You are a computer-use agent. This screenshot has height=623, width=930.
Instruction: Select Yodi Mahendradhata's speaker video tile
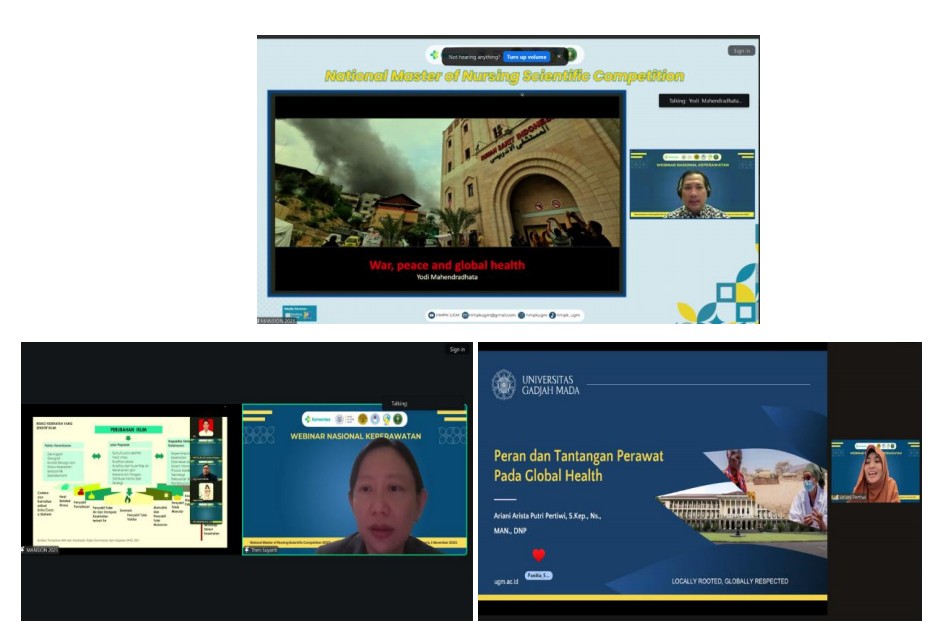click(x=692, y=185)
